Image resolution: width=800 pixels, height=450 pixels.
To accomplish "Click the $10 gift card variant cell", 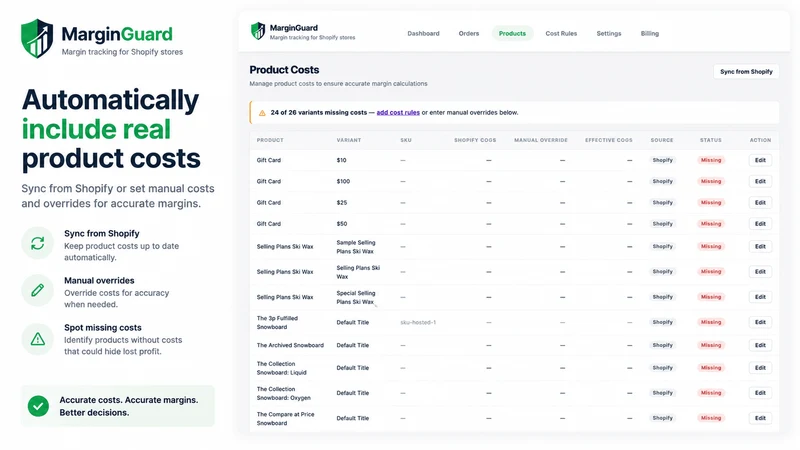I will 341,160.
